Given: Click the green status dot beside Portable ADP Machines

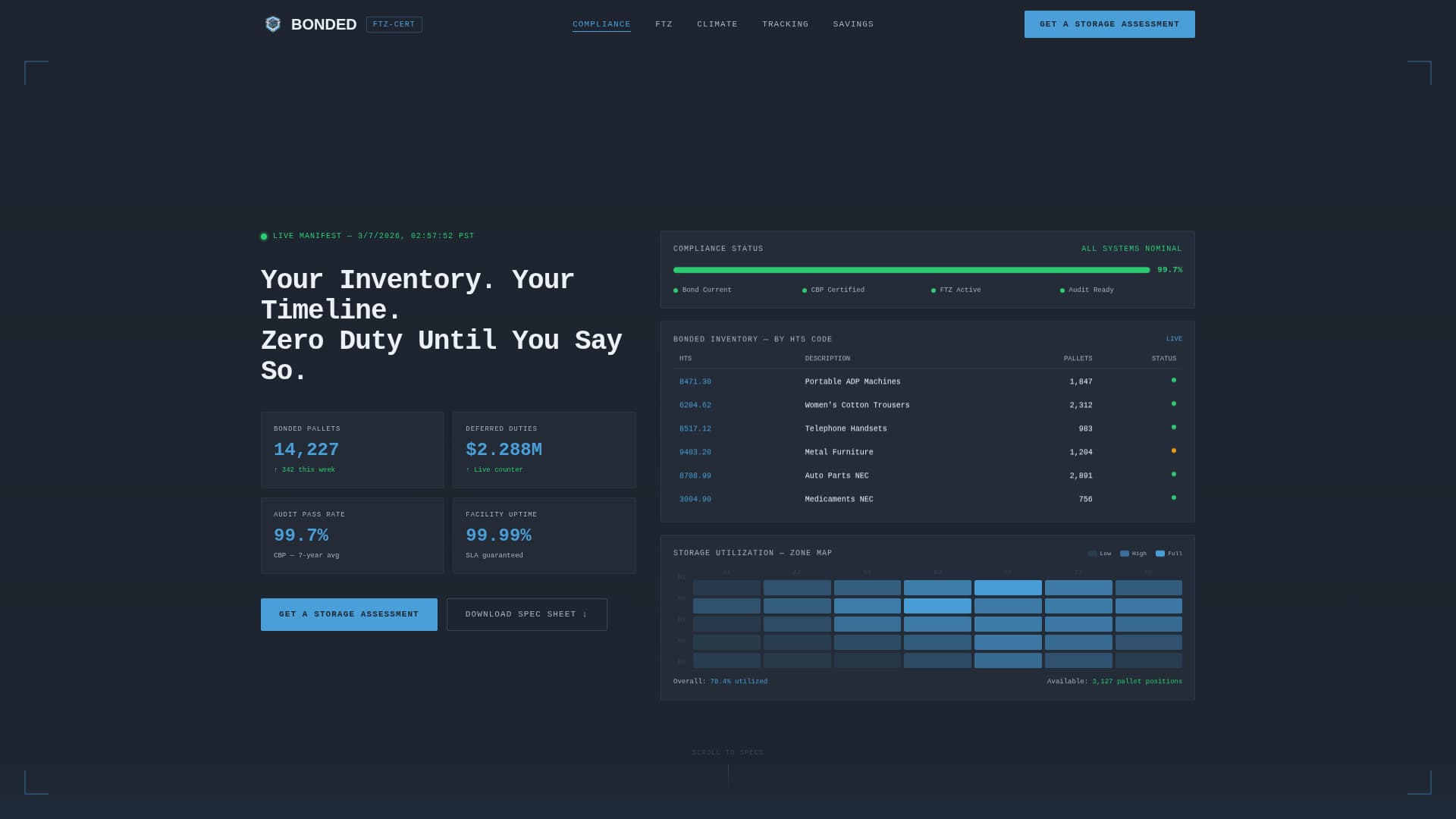Looking at the screenshot, I should tap(1174, 380).
